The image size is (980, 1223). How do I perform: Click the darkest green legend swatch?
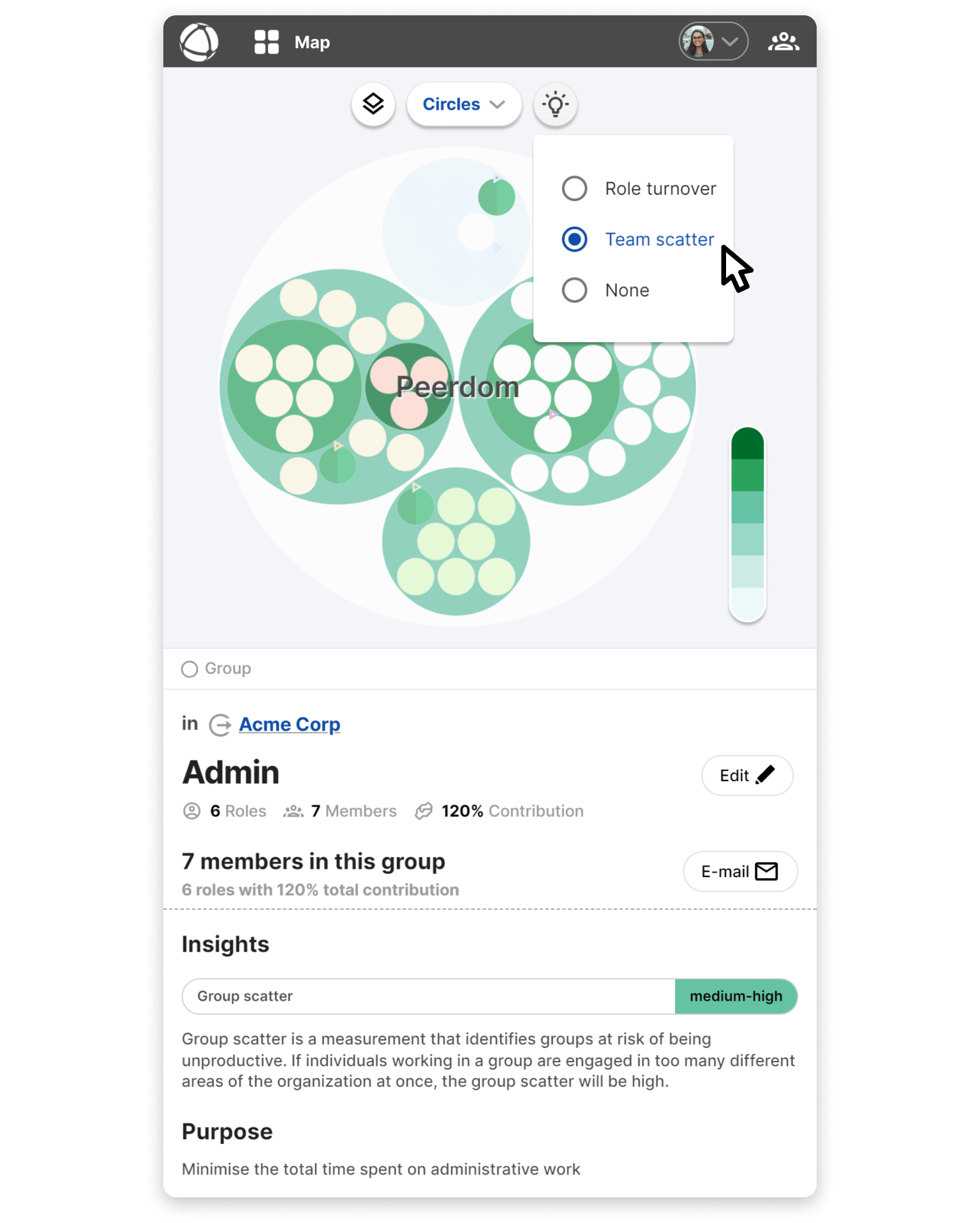tap(747, 444)
